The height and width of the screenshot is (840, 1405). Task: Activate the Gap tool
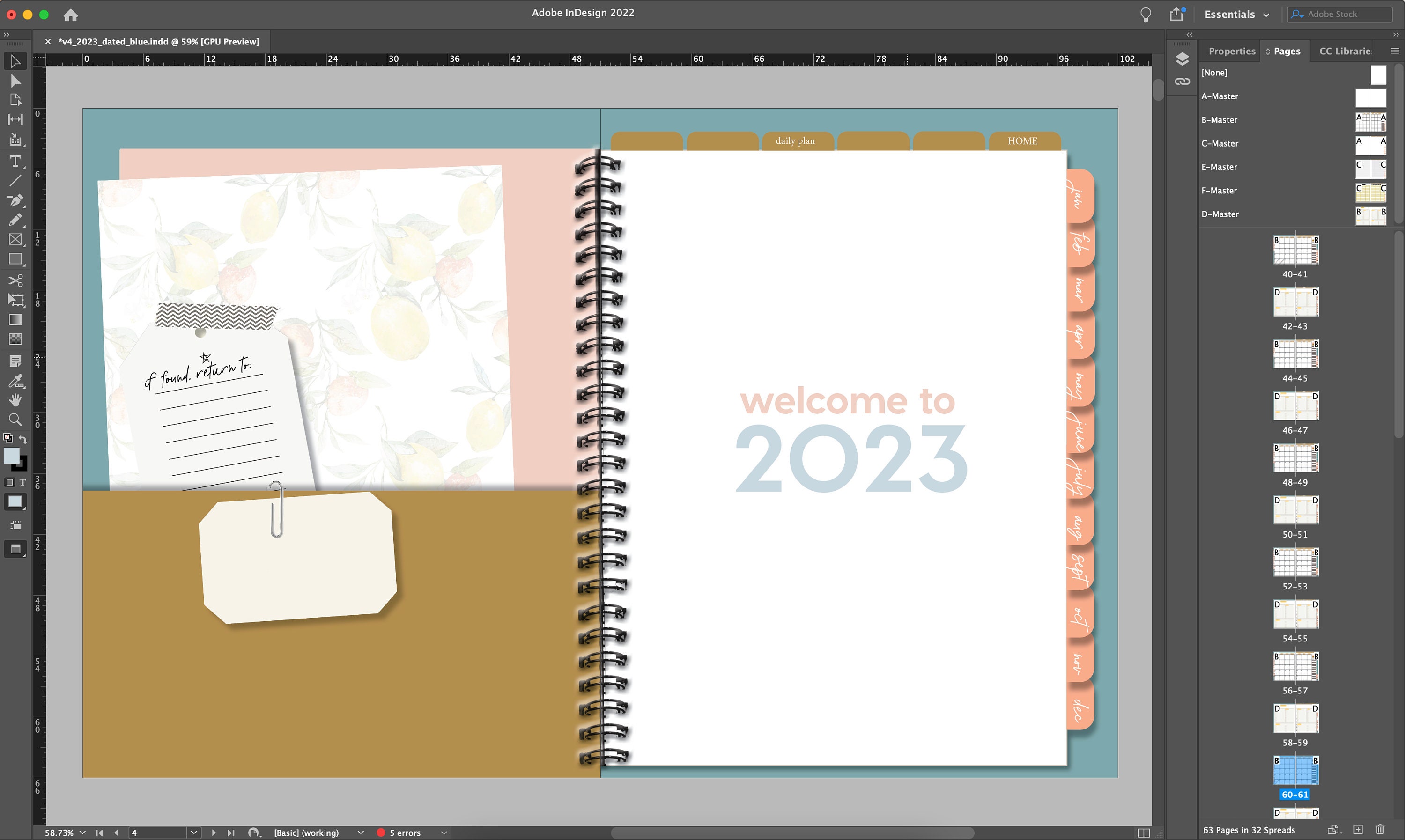tap(15, 119)
